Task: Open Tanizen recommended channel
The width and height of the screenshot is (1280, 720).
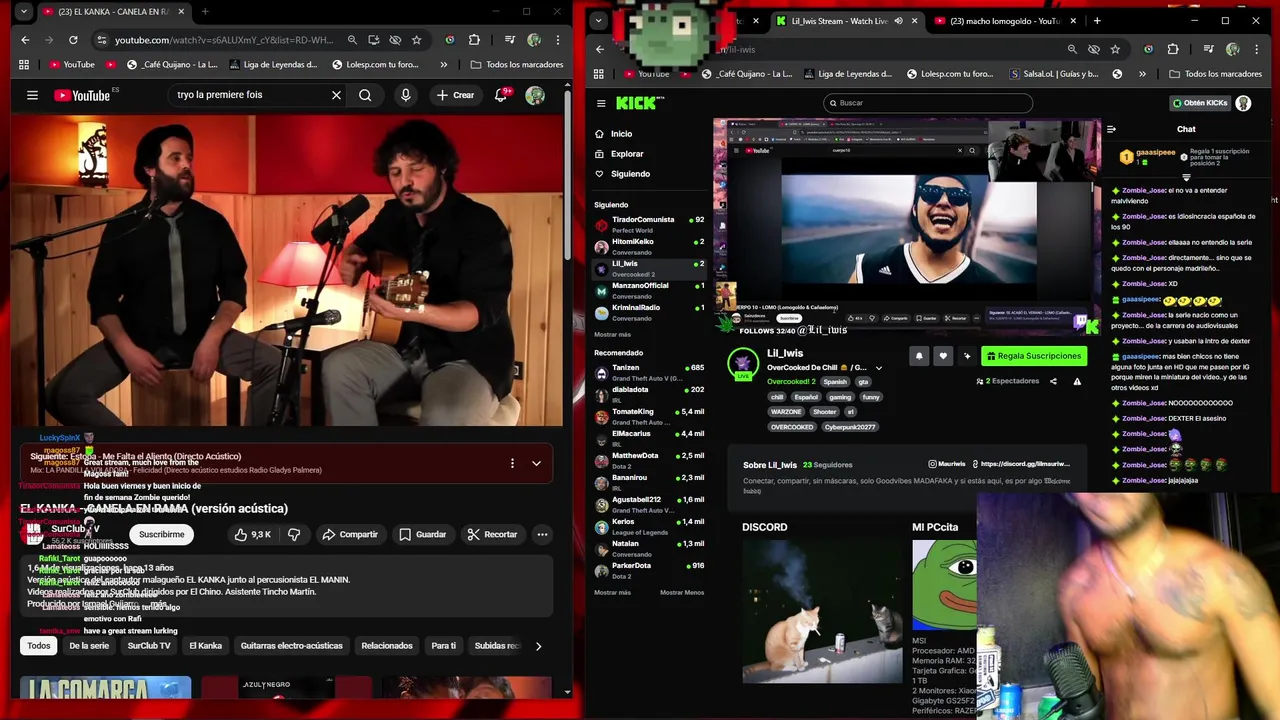Action: click(x=649, y=372)
